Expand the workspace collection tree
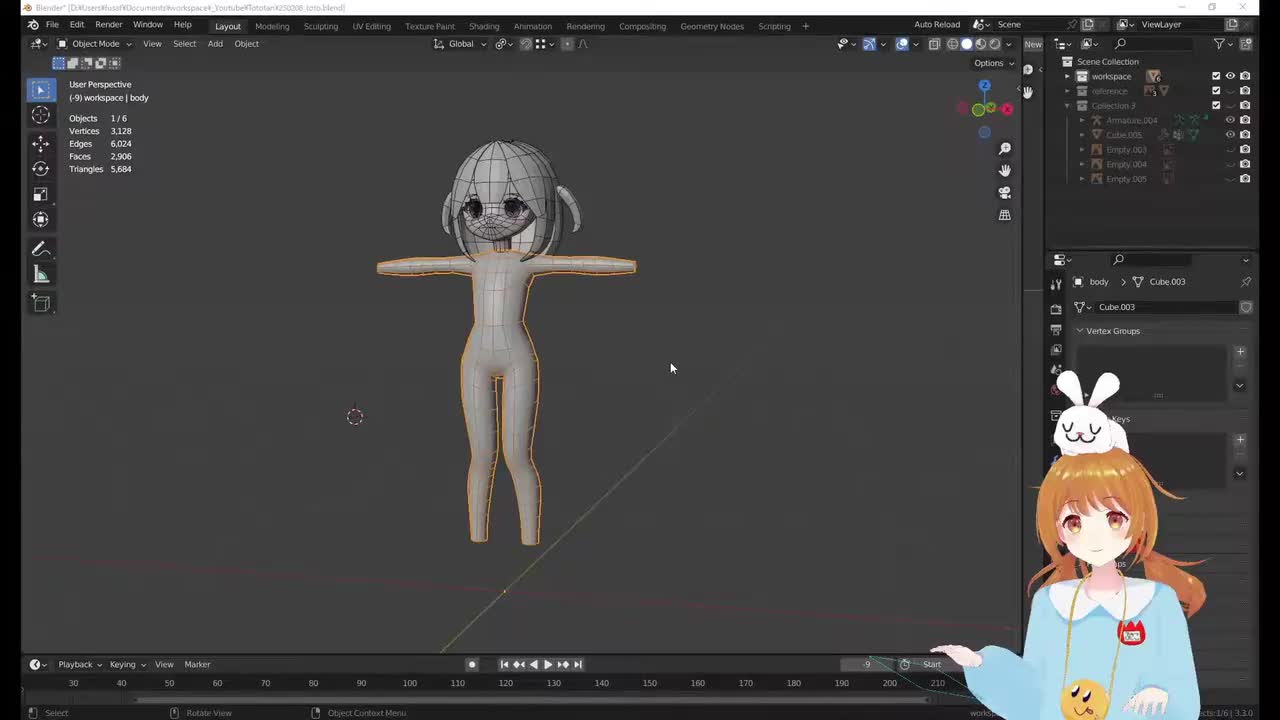The height and width of the screenshot is (720, 1280). (x=1067, y=76)
